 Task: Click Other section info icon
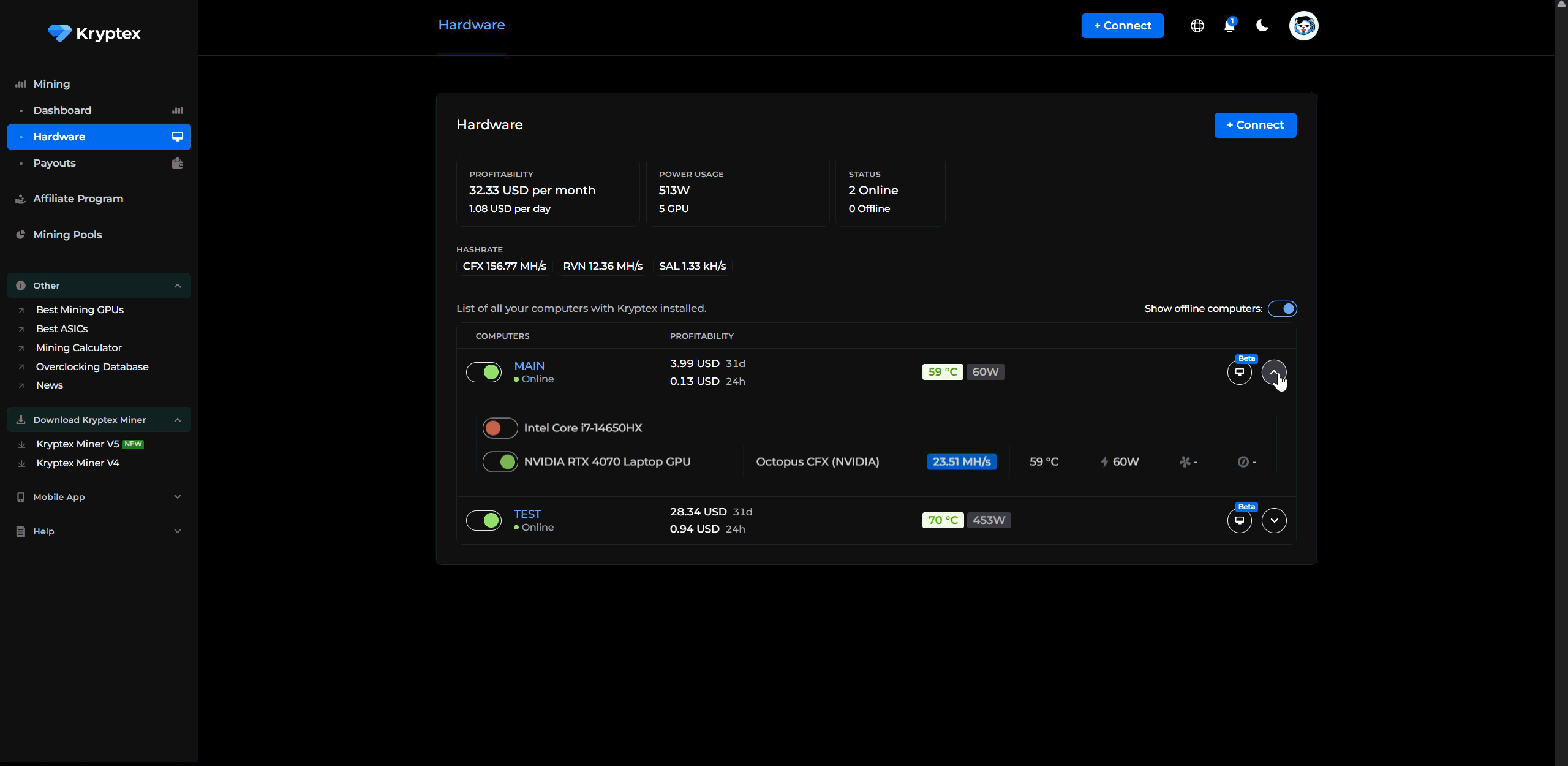point(21,286)
